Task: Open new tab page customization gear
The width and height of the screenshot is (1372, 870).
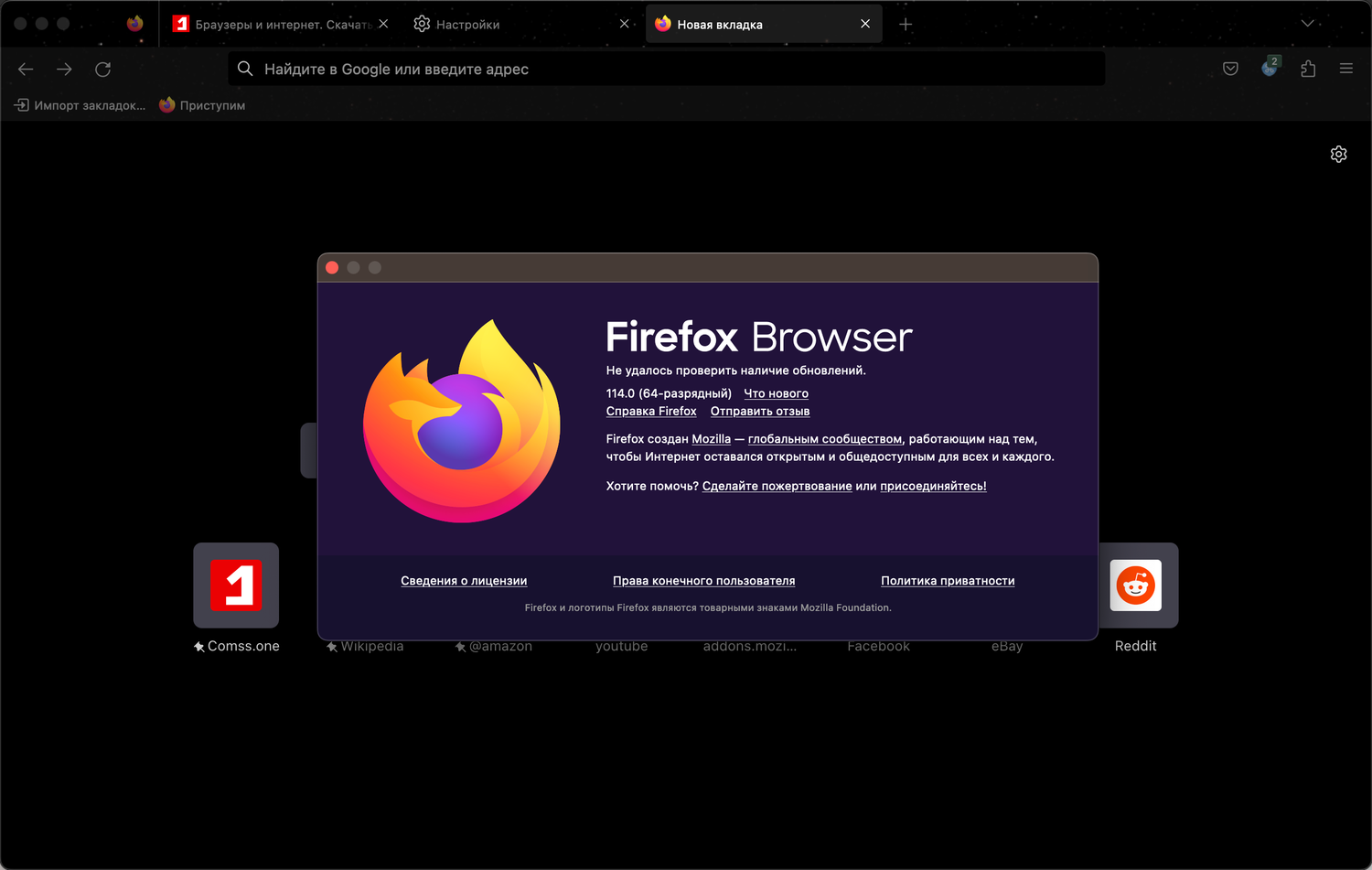Action: point(1338,154)
